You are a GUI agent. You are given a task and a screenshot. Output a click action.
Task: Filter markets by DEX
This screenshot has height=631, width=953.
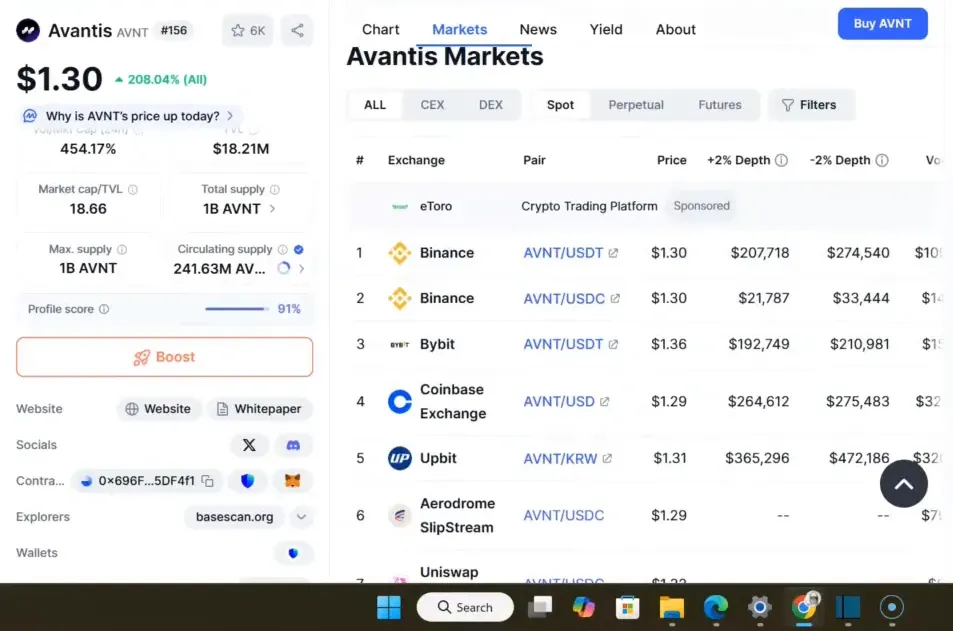coord(490,105)
